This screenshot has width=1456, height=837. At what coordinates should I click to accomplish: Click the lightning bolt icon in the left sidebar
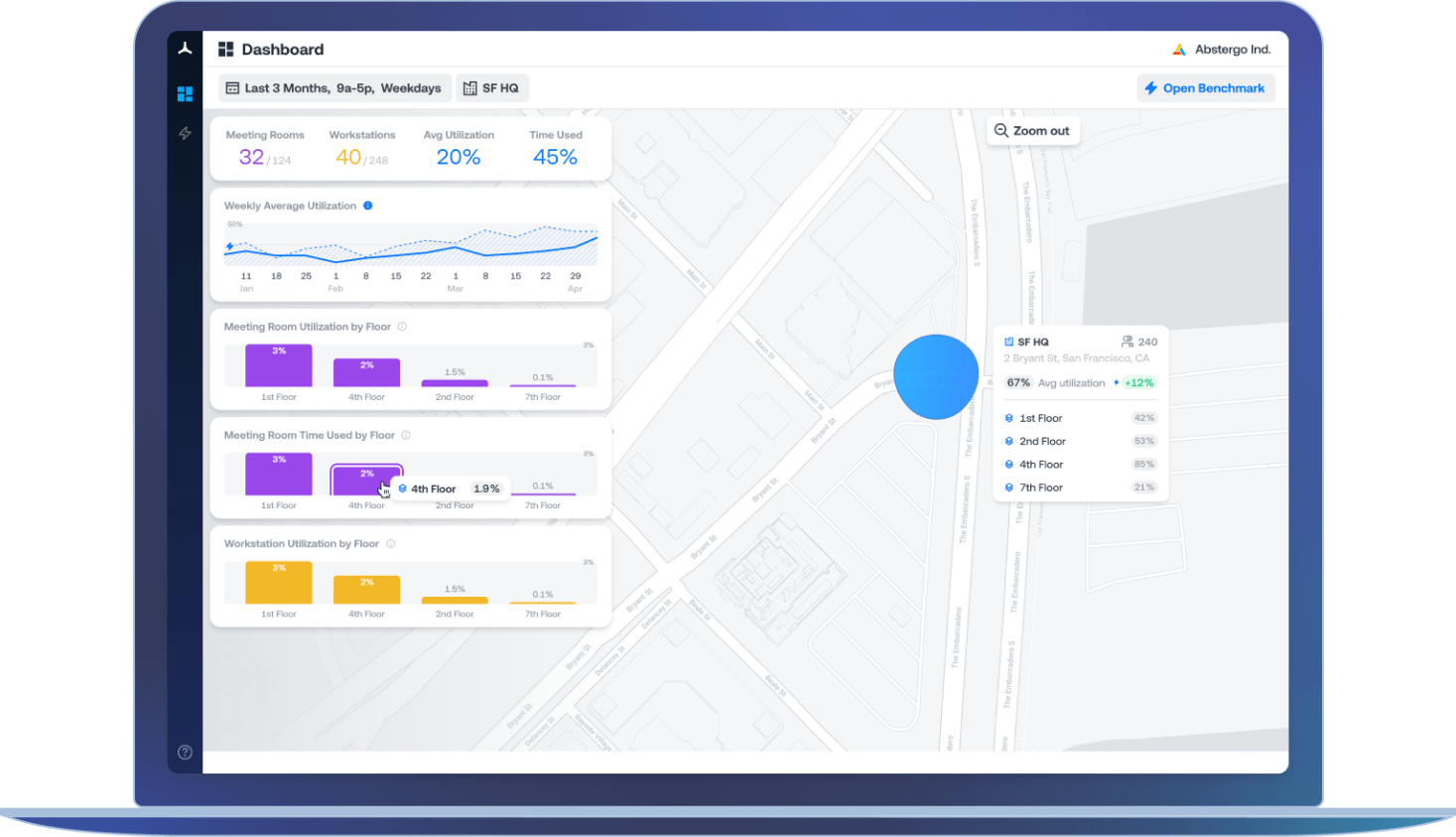tap(185, 132)
